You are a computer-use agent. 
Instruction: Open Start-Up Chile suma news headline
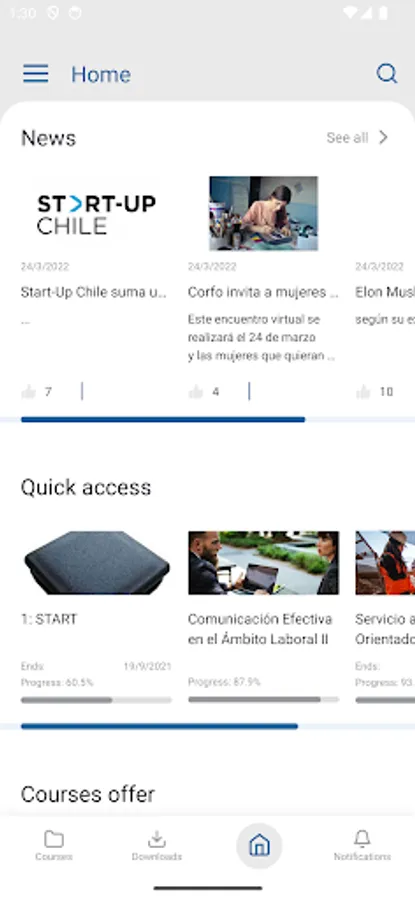pyautogui.click(x=94, y=292)
